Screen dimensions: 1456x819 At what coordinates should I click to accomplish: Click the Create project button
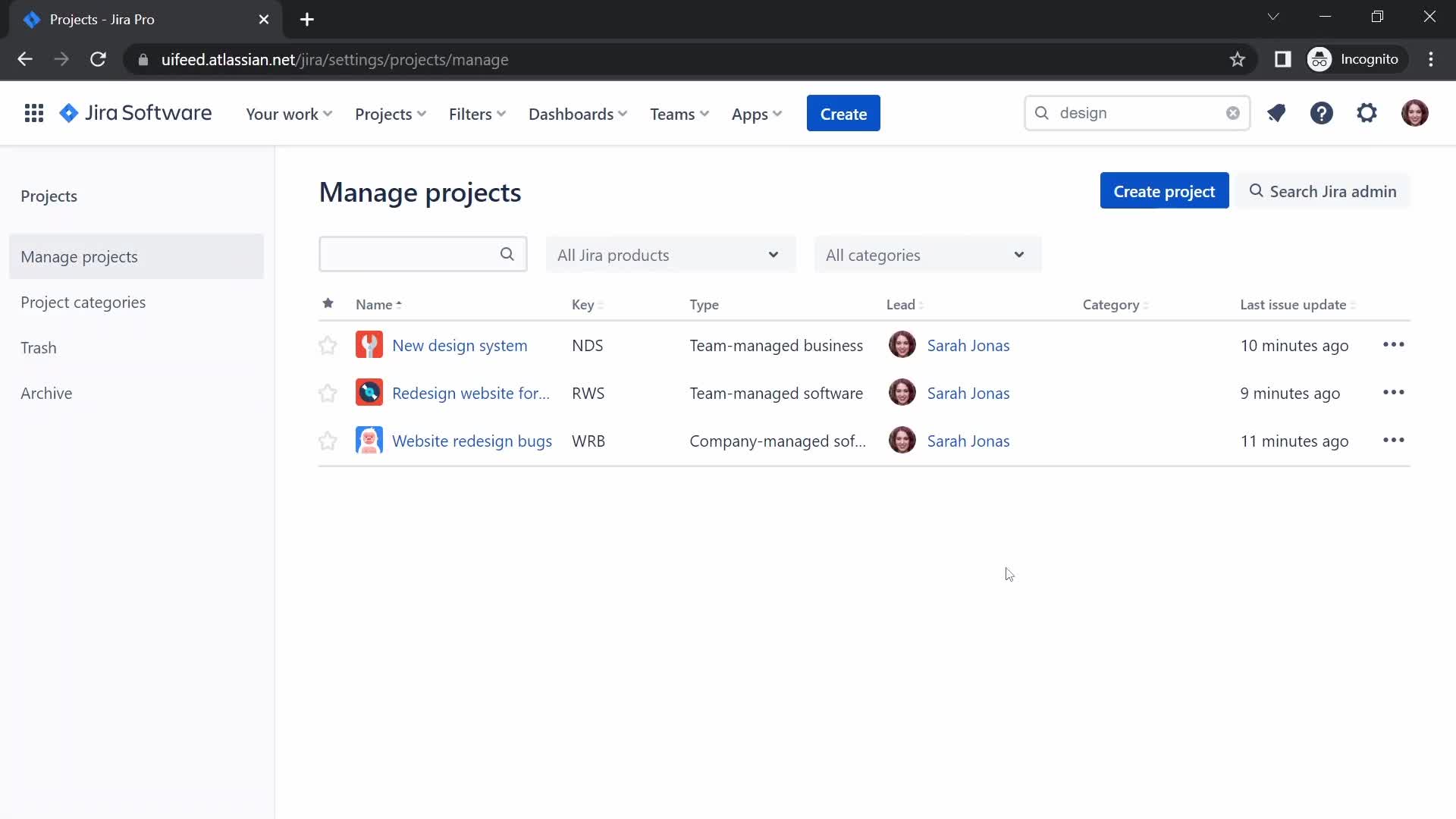pos(1164,191)
